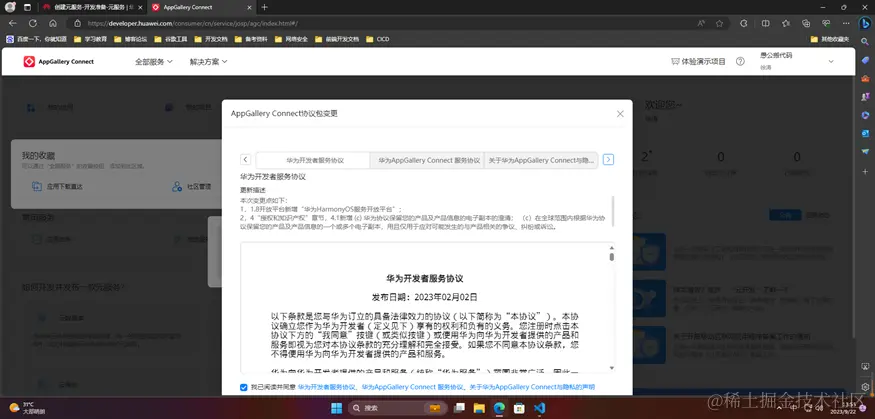Close the AppGallery Connect browser tab
The height and width of the screenshot is (419, 875).
pyautogui.click(x=247, y=7)
